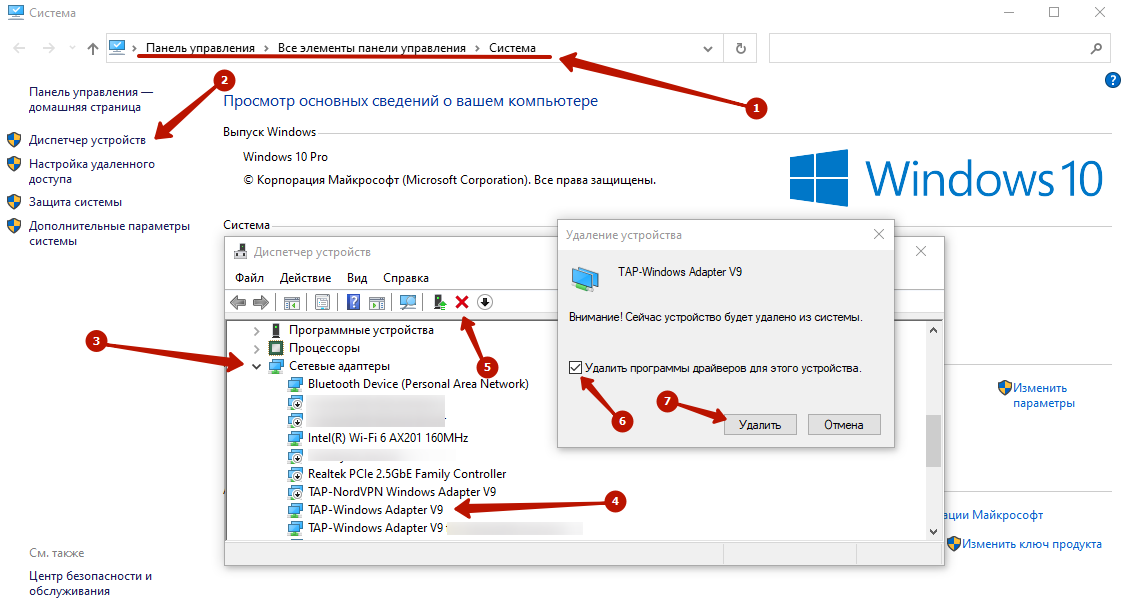
Task: Open Дополнительные параметры системы link
Action: coord(109,234)
